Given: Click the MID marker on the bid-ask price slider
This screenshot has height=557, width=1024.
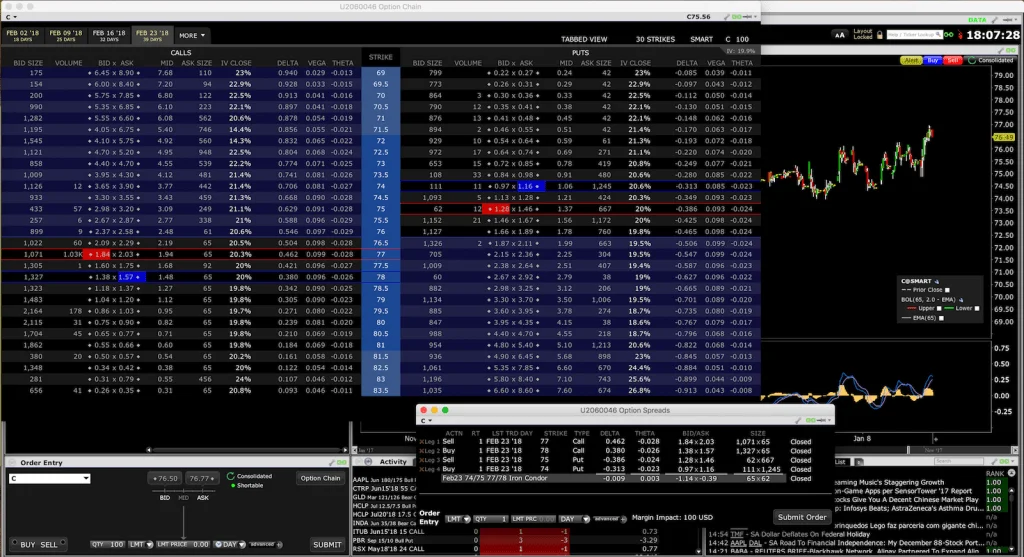Looking at the screenshot, I should (184, 498).
